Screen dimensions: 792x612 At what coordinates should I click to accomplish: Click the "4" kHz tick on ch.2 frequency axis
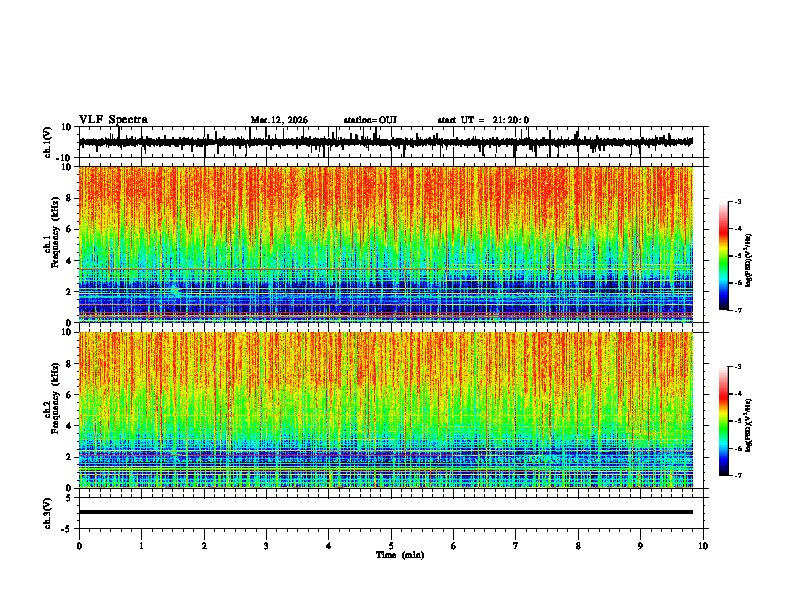click(69, 426)
